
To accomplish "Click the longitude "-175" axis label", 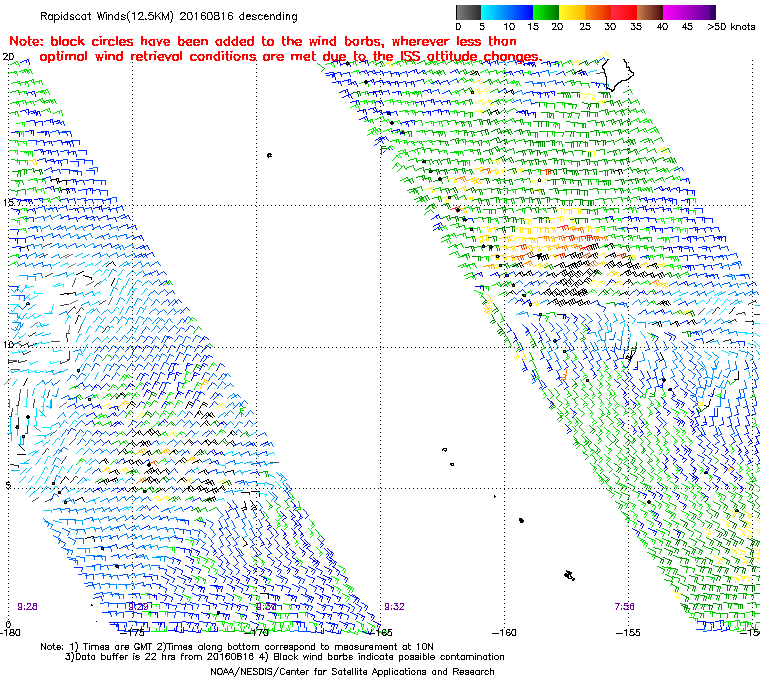I will point(133,633).
